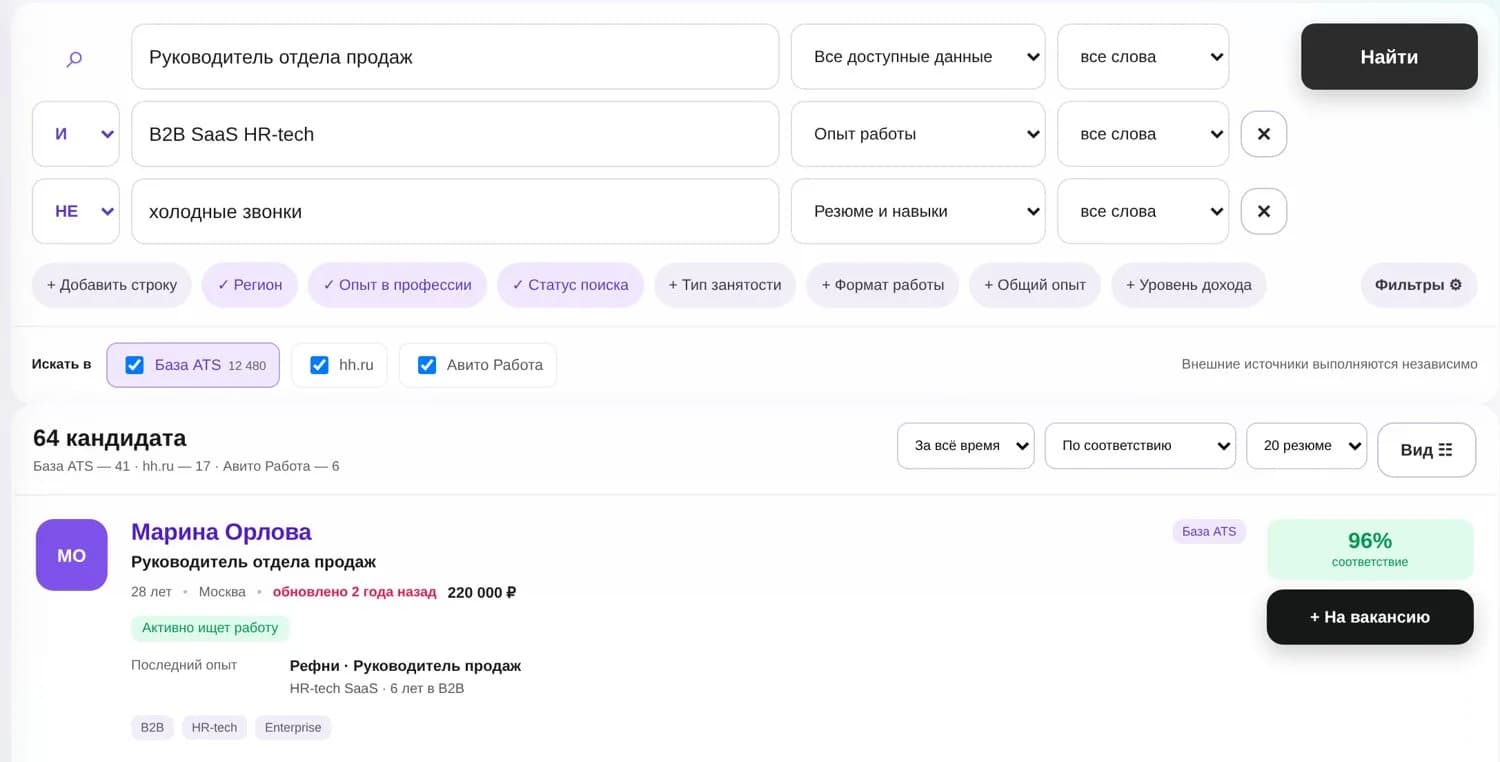Open 'все слова' dropdown in 'холодные звонки' row
Viewport: 1500px width, 762px height.
[x=1143, y=211]
